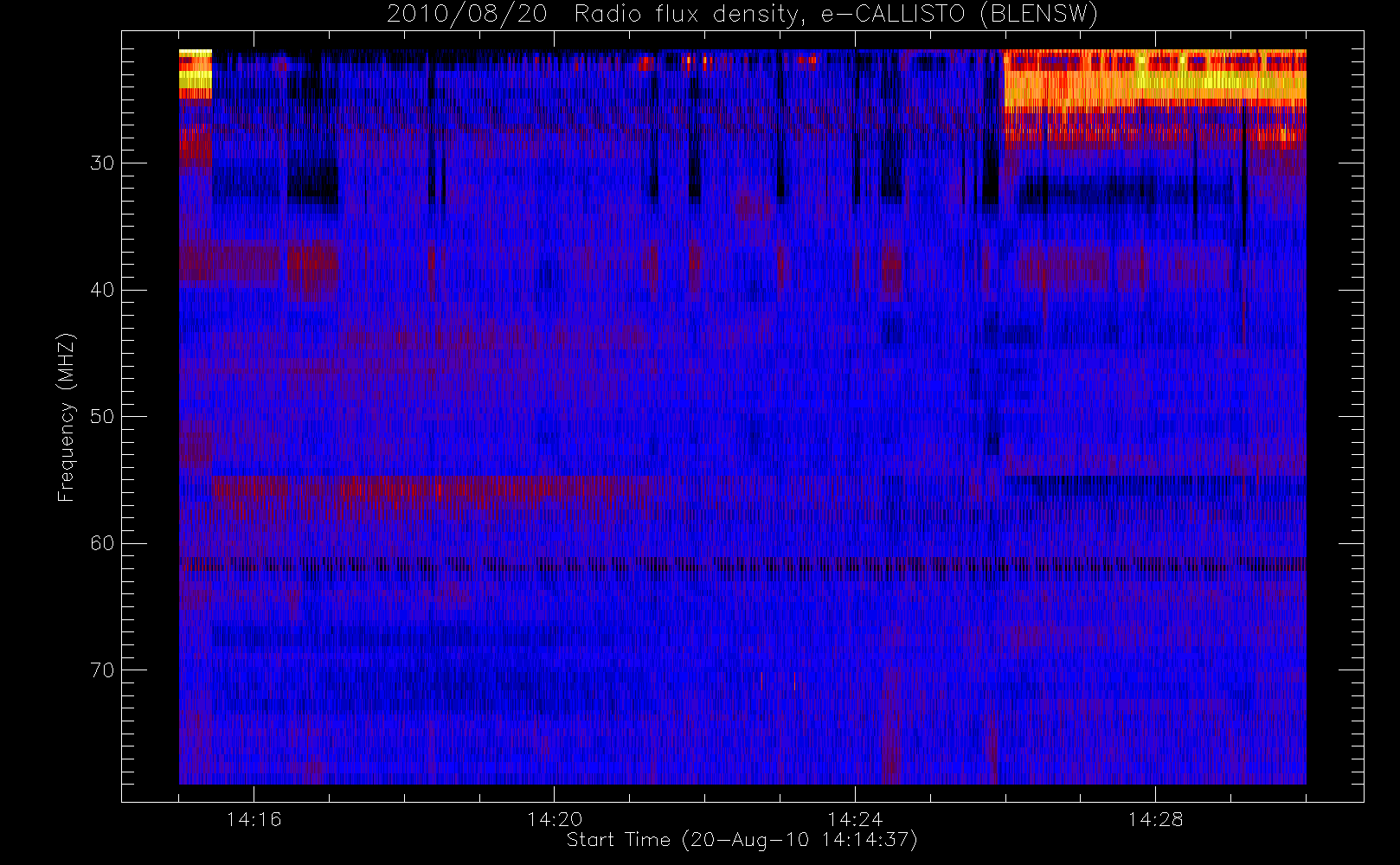Image resolution: width=1400 pixels, height=865 pixels.
Task: Click the '50' frequency tick label
Action: (102, 416)
